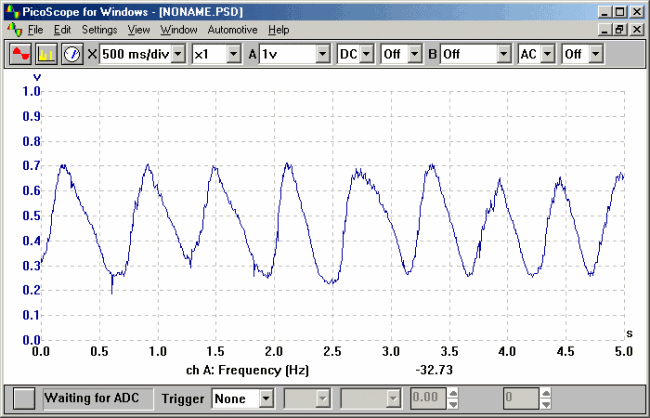Open the Automotive menu
Screen dimensions: 650x418
pyautogui.click(x=232, y=30)
